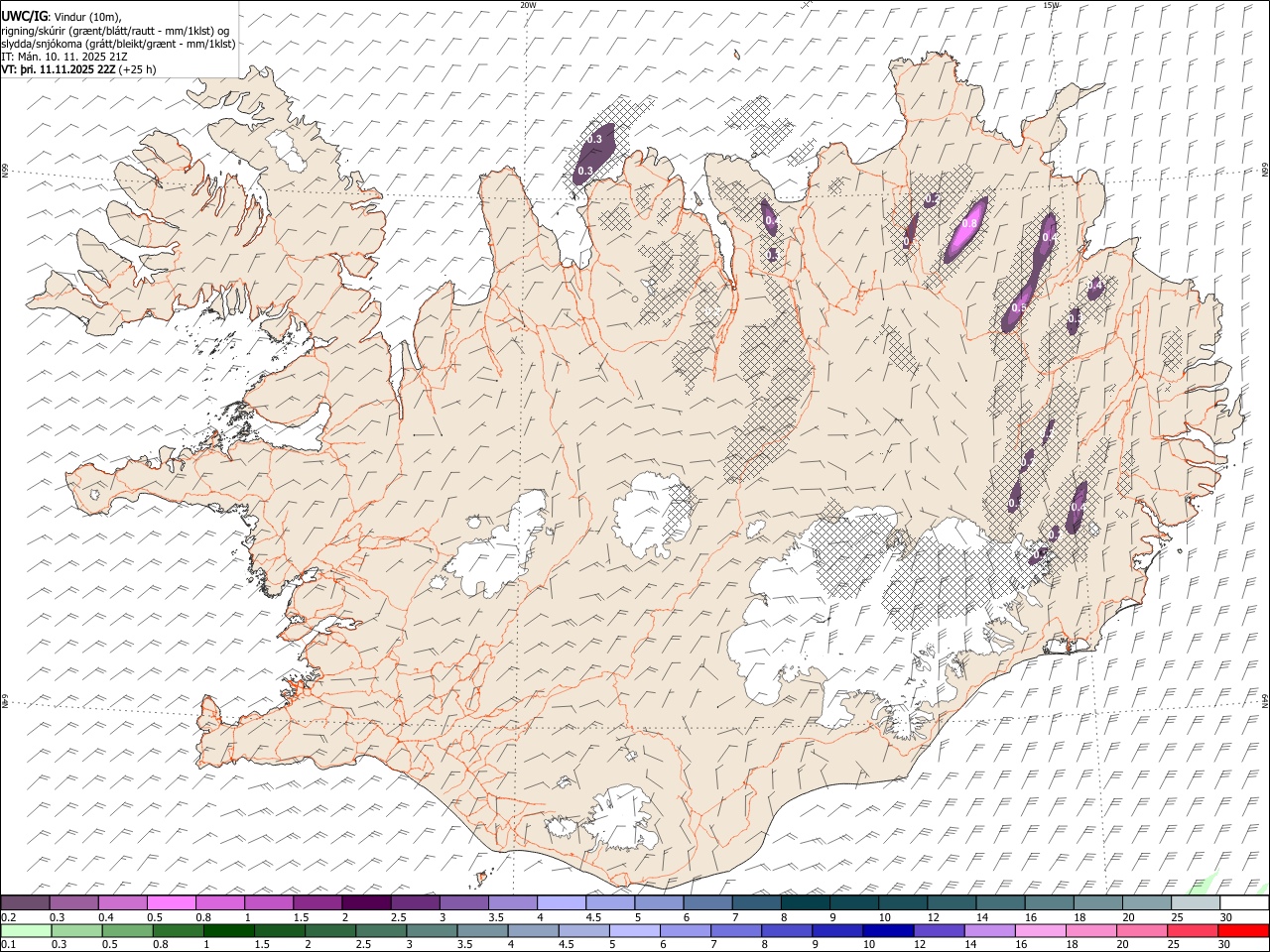Select the bright red swatch after 30
The image size is (1270, 952).
1243,930
